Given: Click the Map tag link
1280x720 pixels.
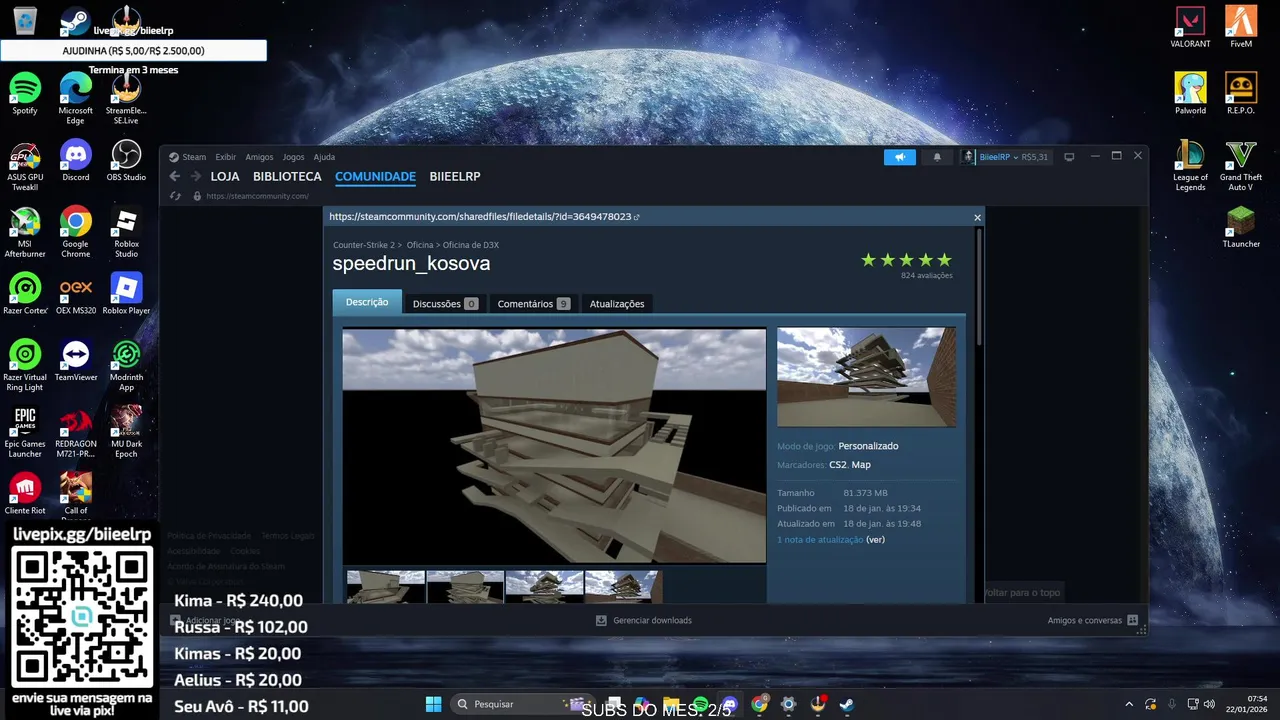Looking at the screenshot, I should pyautogui.click(x=861, y=465).
